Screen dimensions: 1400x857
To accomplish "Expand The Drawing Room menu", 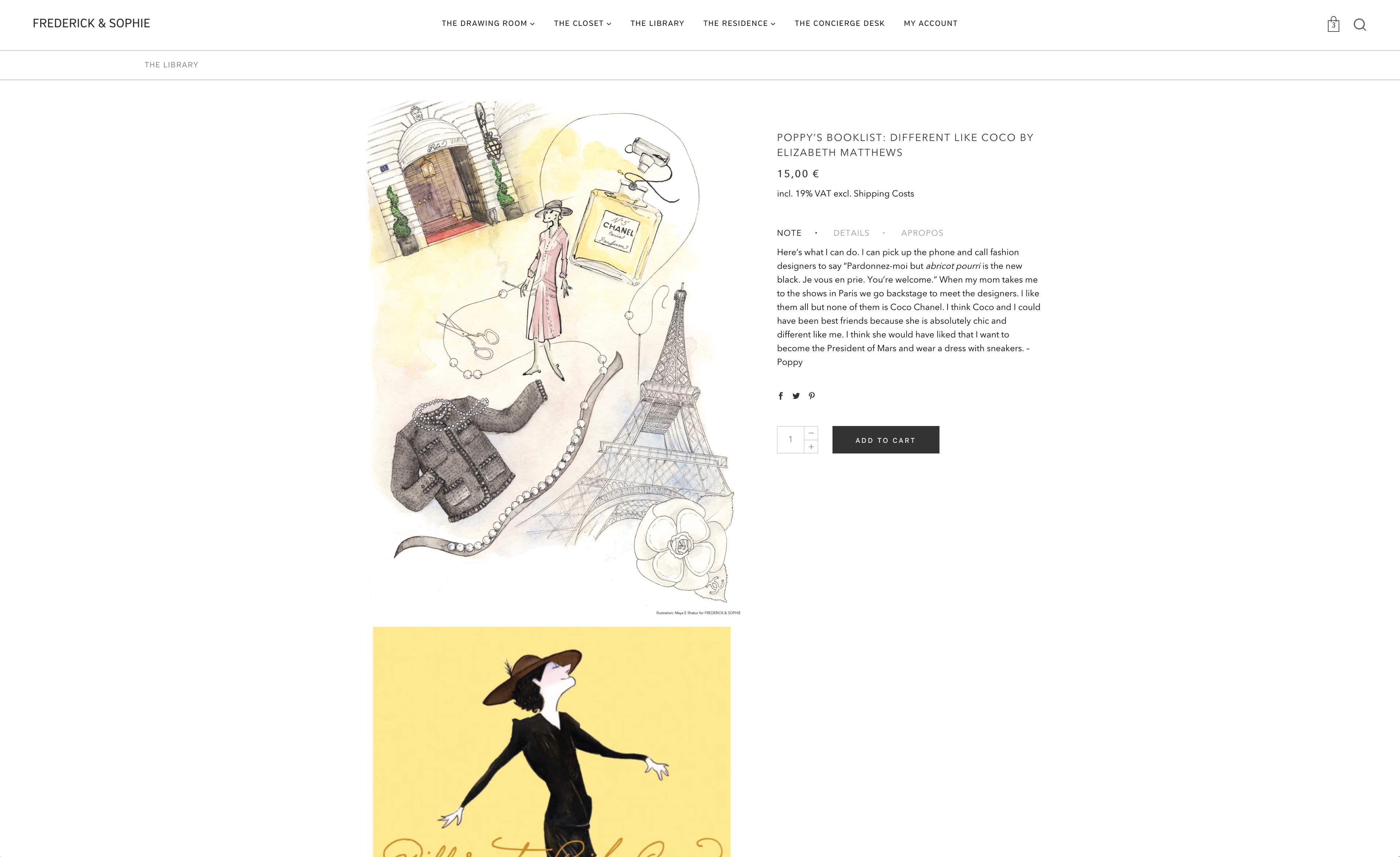I will 488,23.
